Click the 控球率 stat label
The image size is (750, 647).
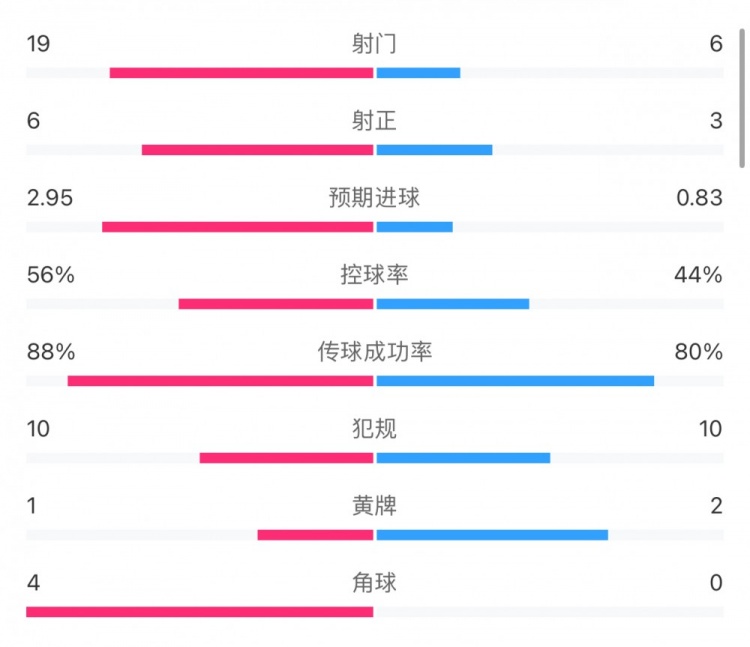click(374, 274)
